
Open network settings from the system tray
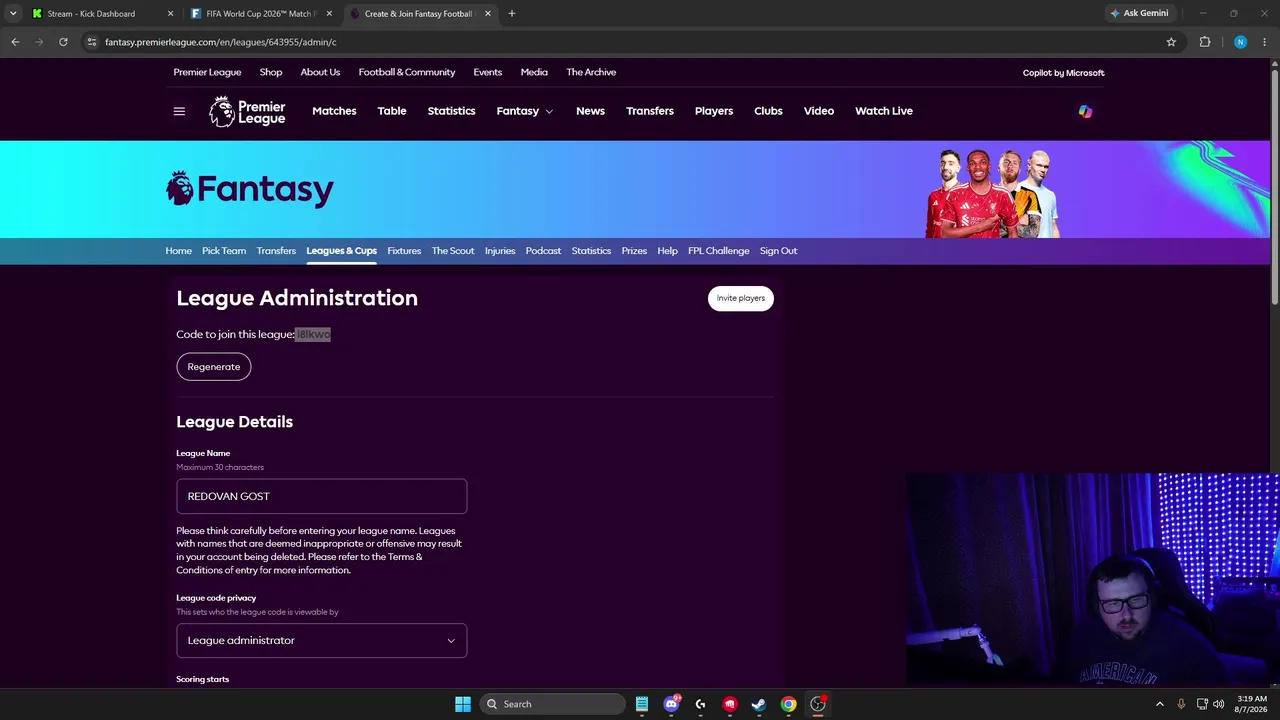click(1202, 704)
